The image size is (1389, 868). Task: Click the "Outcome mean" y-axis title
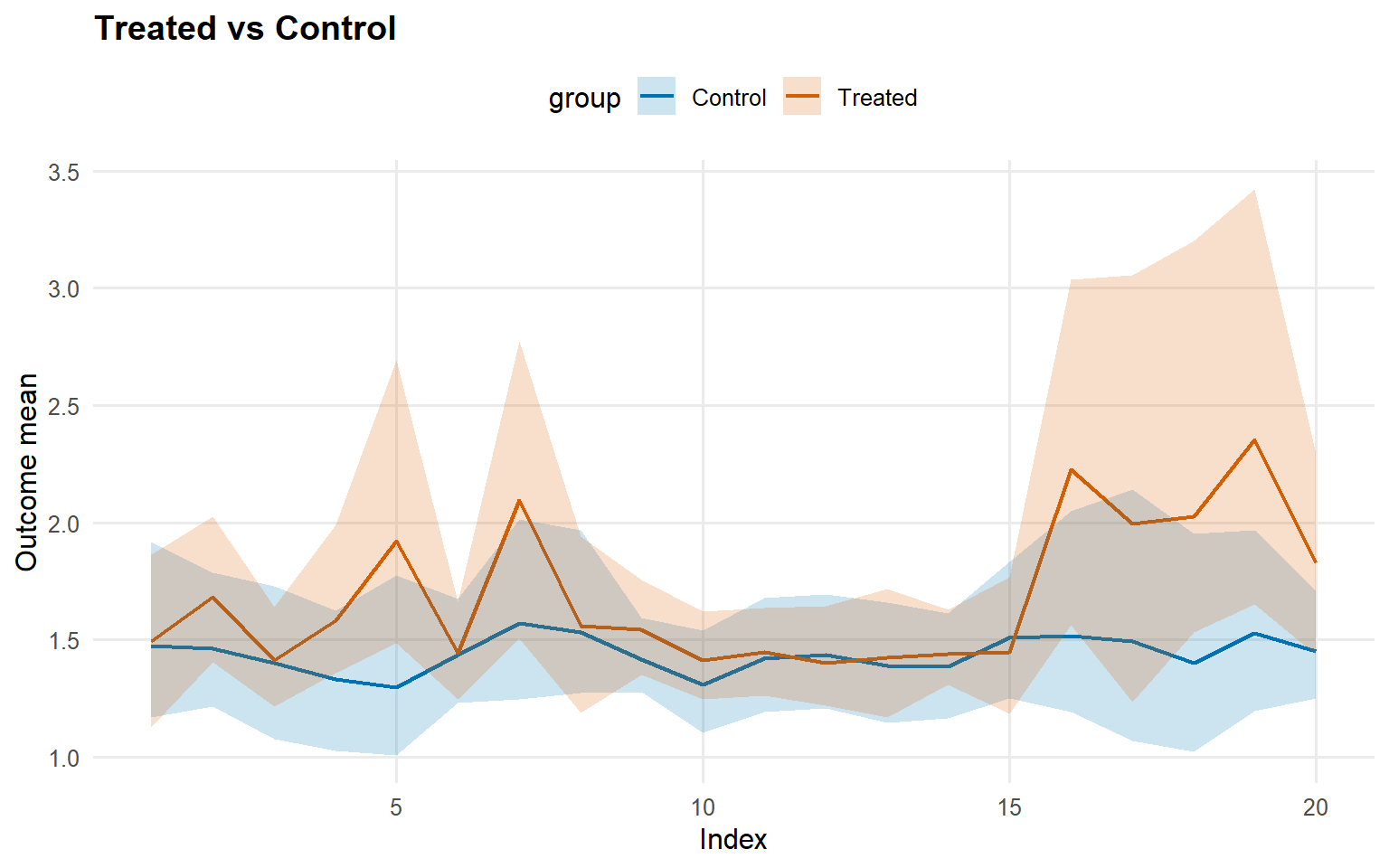pos(27,472)
